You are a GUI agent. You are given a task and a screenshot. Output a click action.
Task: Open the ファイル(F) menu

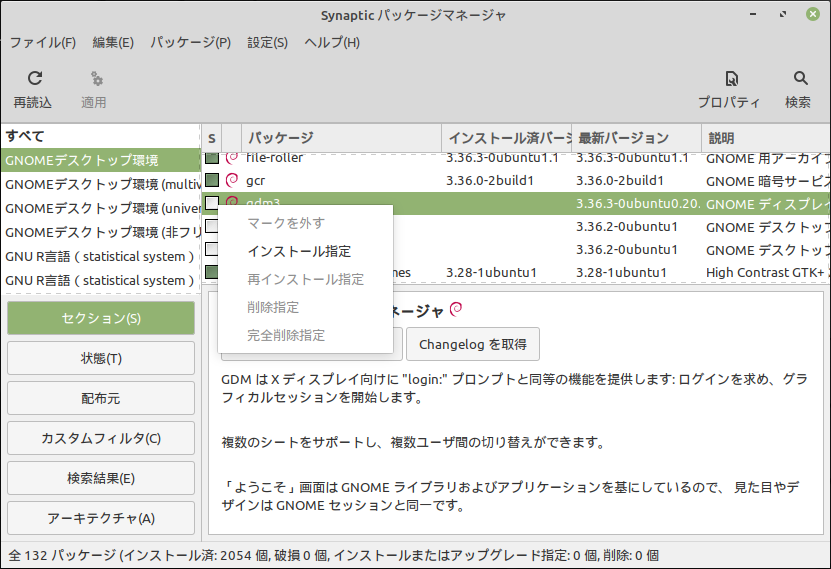click(x=43, y=42)
